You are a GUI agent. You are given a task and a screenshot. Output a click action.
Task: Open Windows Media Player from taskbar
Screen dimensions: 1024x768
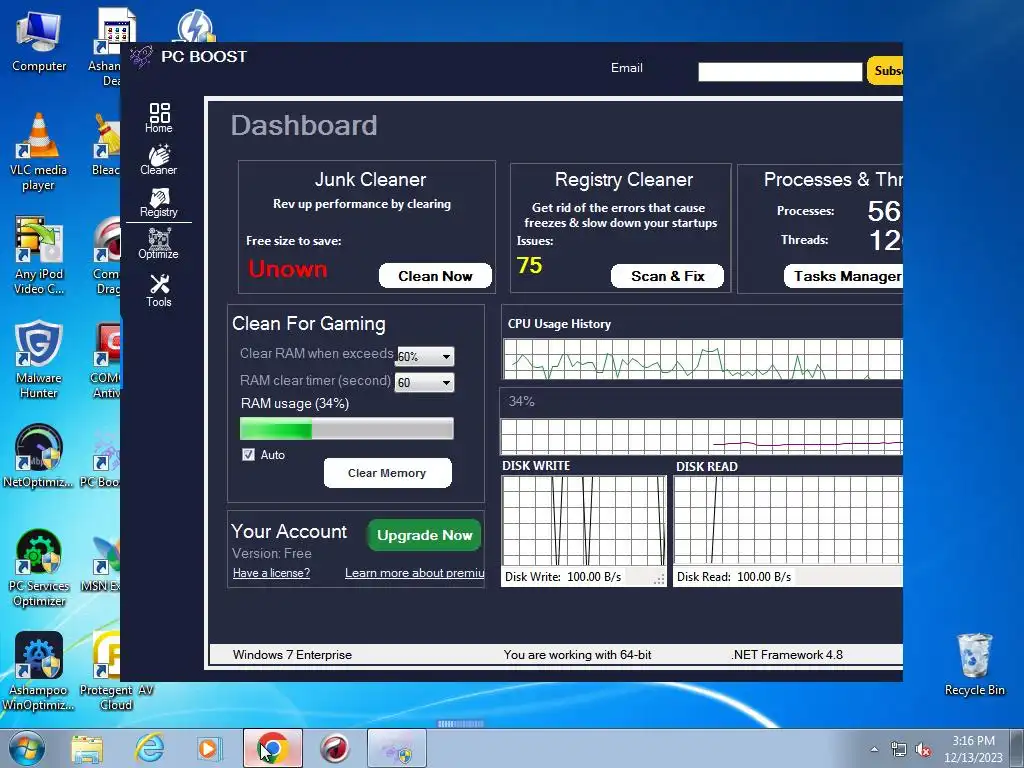click(x=210, y=748)
